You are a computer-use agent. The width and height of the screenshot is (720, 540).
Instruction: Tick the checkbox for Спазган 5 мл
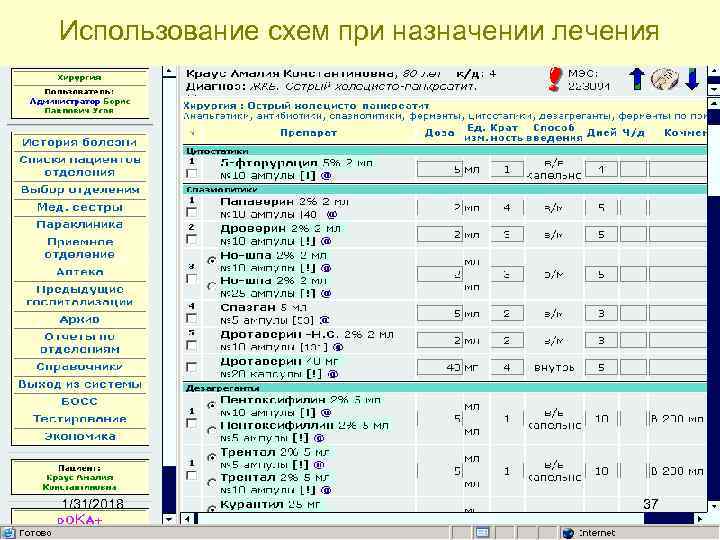click(x=192, y=318)
